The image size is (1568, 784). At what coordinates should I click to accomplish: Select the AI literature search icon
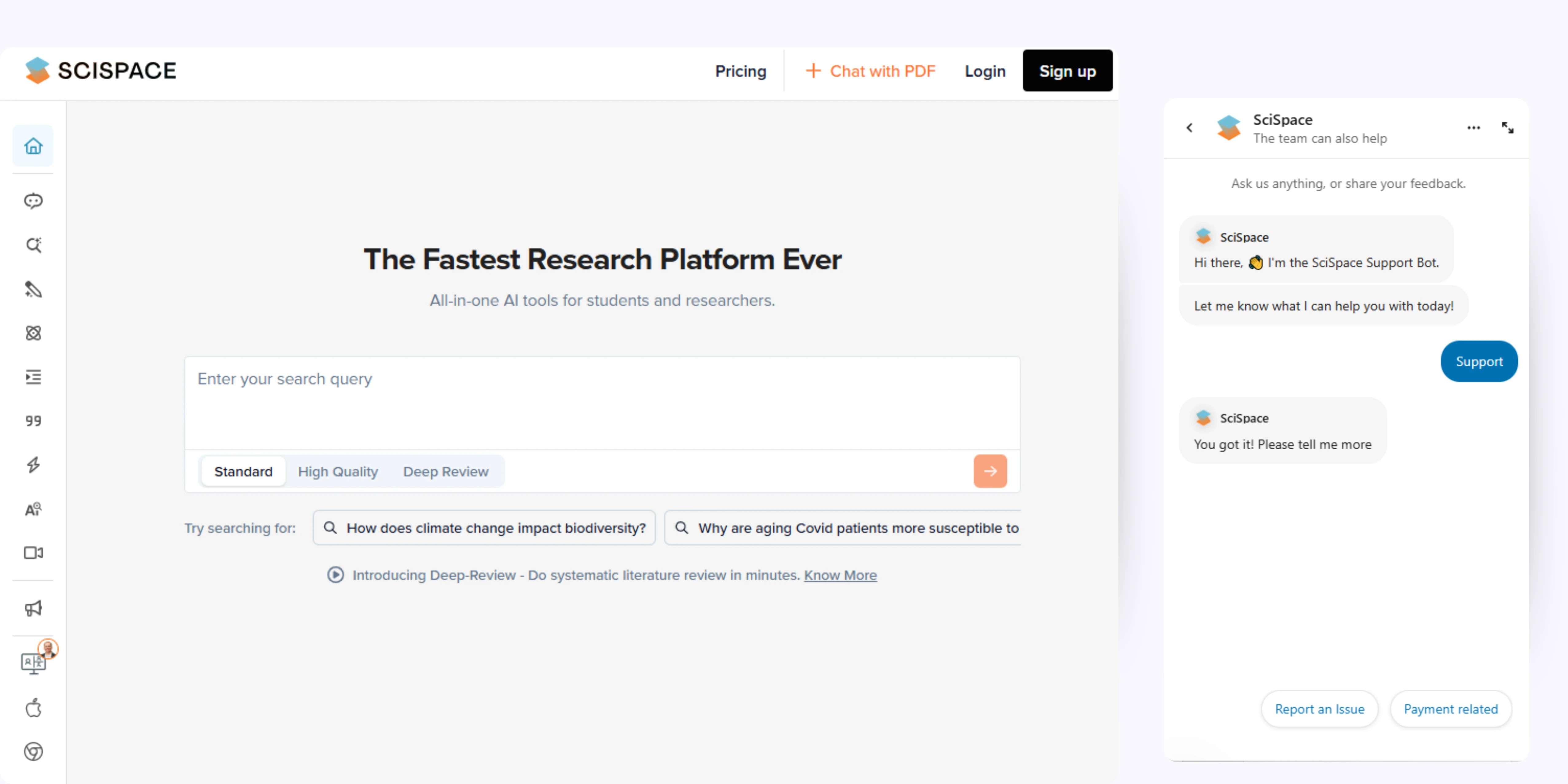(x=33, y=245)
